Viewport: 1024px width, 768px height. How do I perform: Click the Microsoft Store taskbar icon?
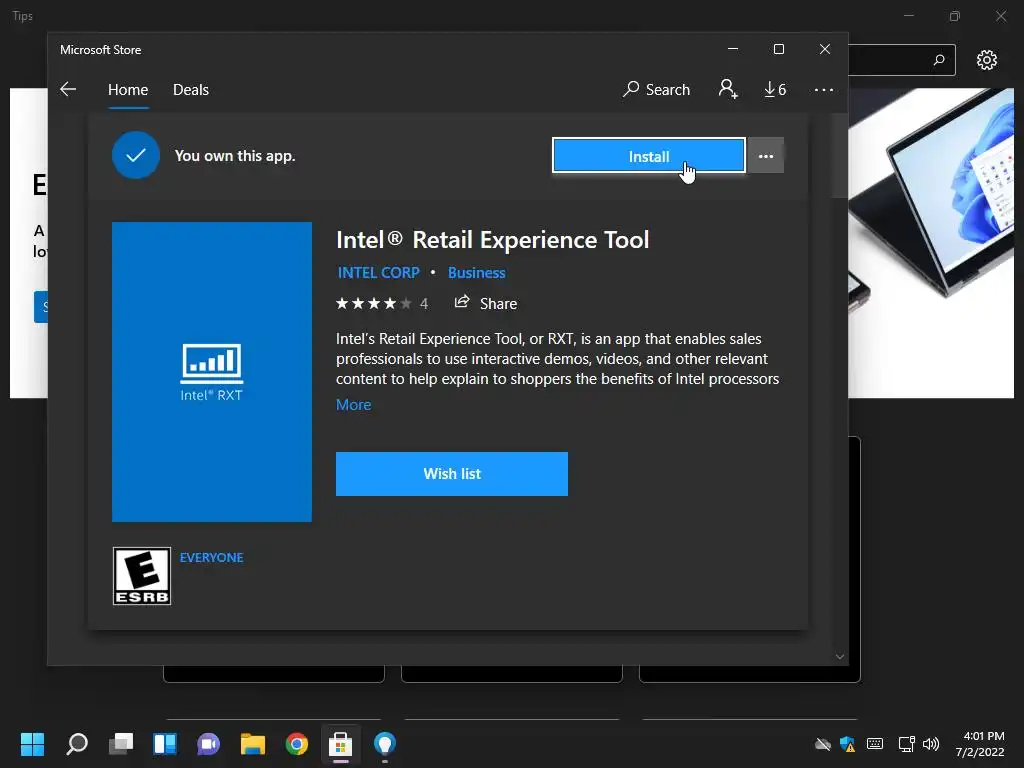[340, 744]
